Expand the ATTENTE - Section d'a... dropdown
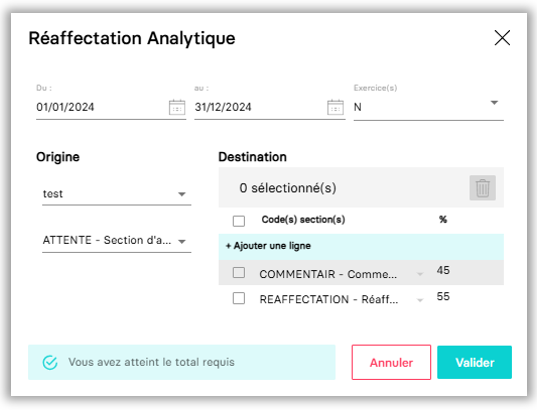Viewport: 537px width, 410px height. (116, 240)
